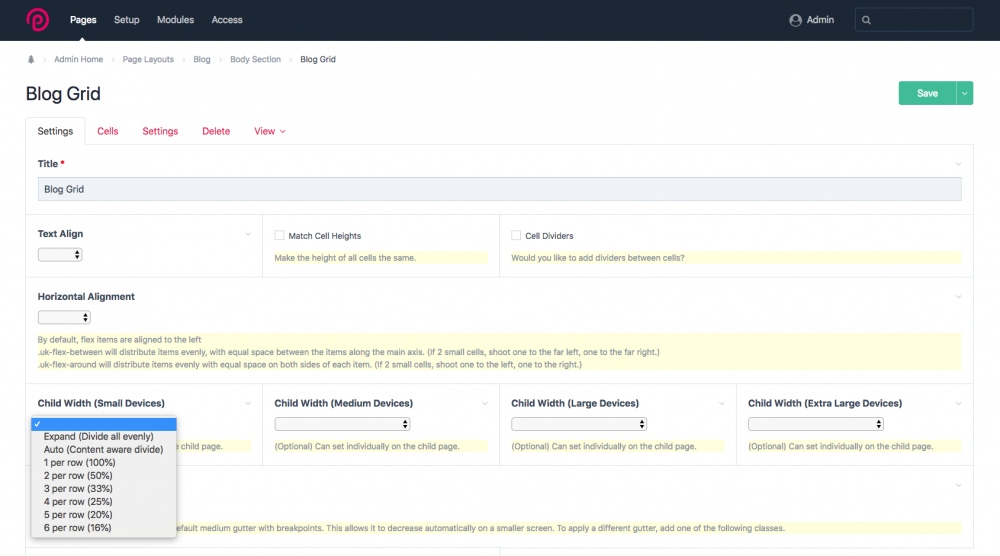
Task: Click the Admin user profile icon
Action: coord(795,20)
